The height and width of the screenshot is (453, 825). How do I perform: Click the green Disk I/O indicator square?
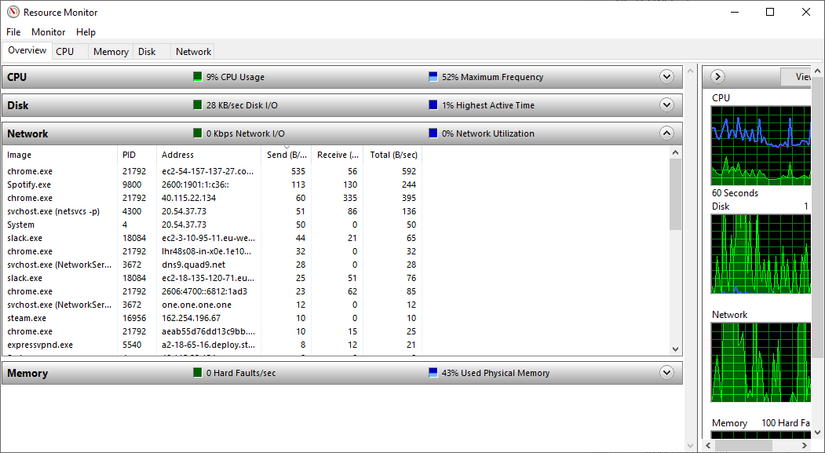pyautogui.click(x=197, y=105)
